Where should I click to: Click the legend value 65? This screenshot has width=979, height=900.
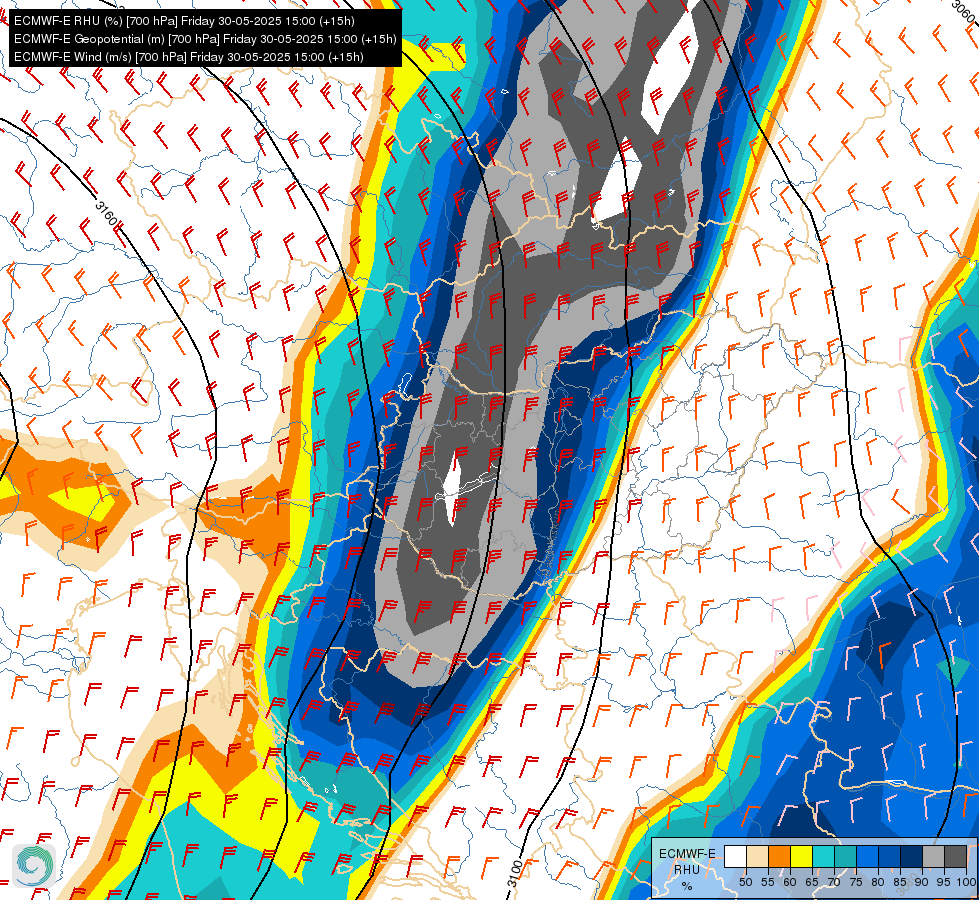tap(812, 882)
